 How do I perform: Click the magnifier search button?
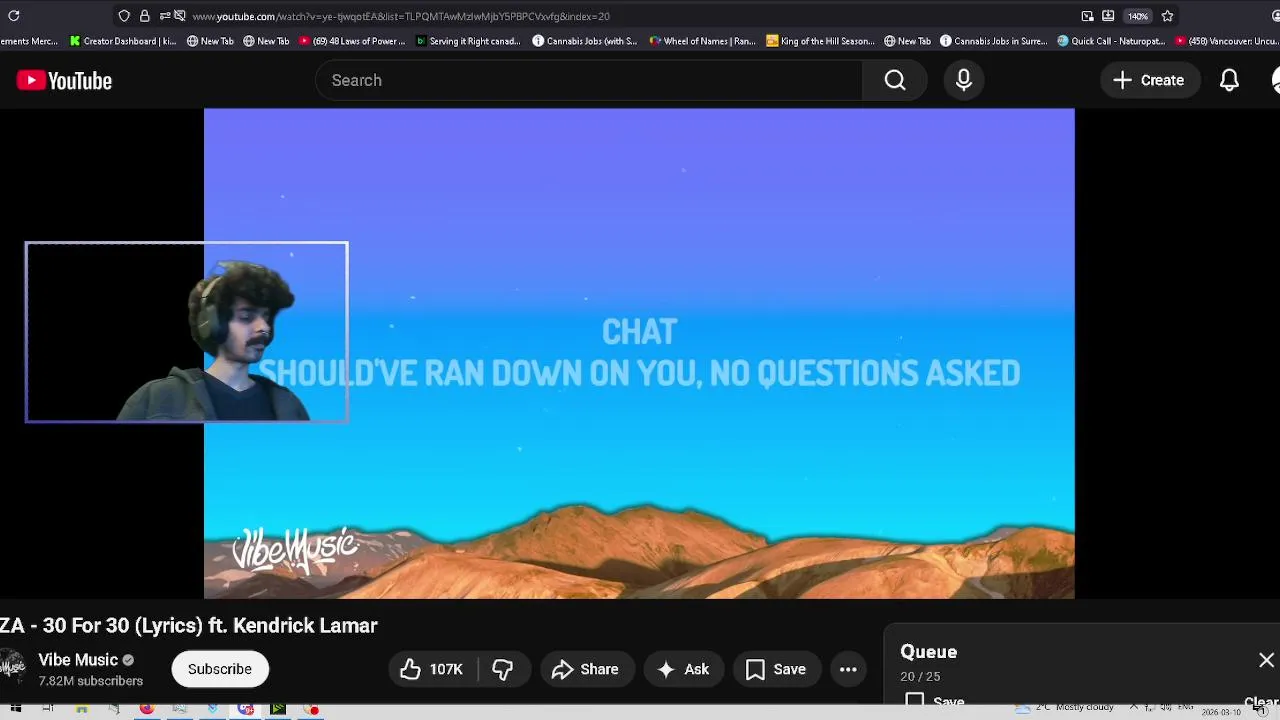pos(895,81)
